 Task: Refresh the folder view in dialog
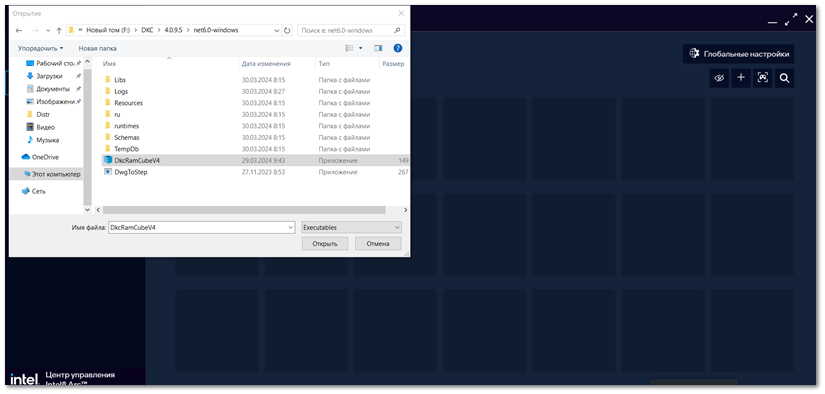point(287,31)
